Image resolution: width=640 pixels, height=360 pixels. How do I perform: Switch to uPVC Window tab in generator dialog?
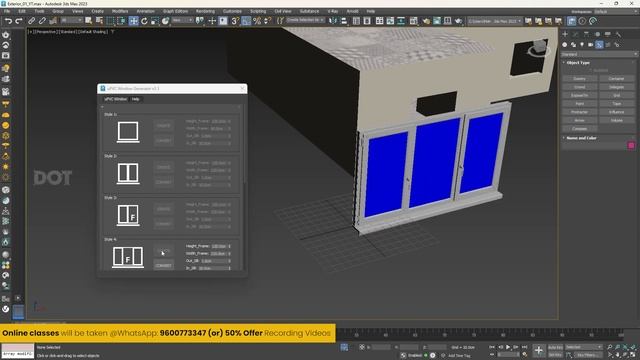click(116, 99)
